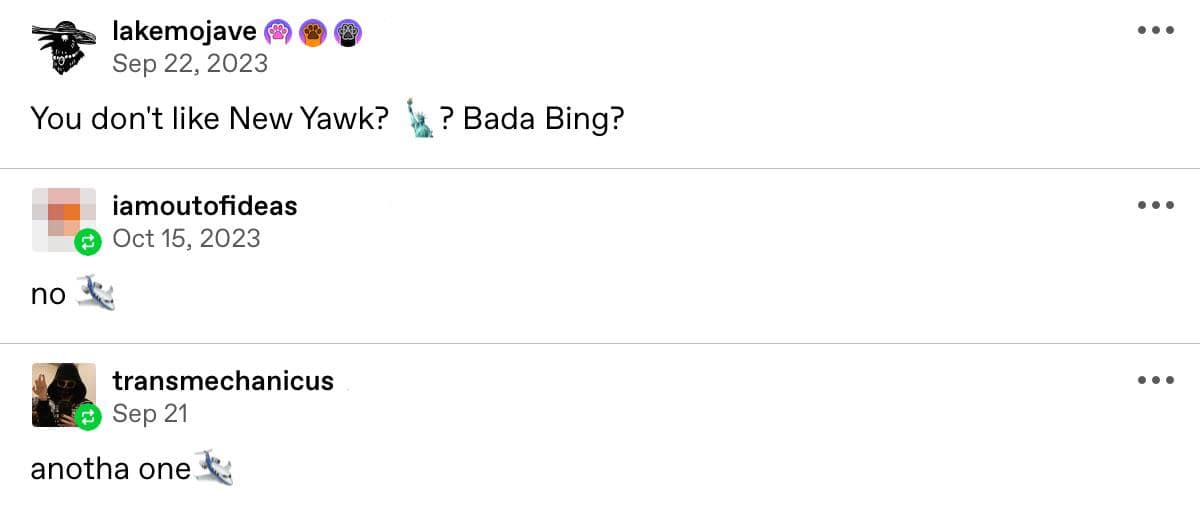This screenshot has height=517, width=1200.
Task: Expand the three-dot menu on iamoutofideas' reblog
Action: (1155, 205)
